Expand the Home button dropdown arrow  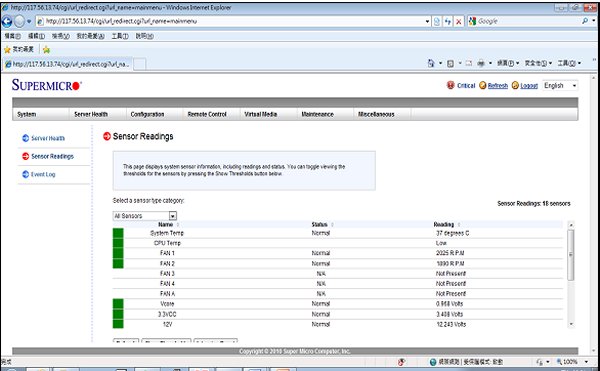[x=440, y=63]
